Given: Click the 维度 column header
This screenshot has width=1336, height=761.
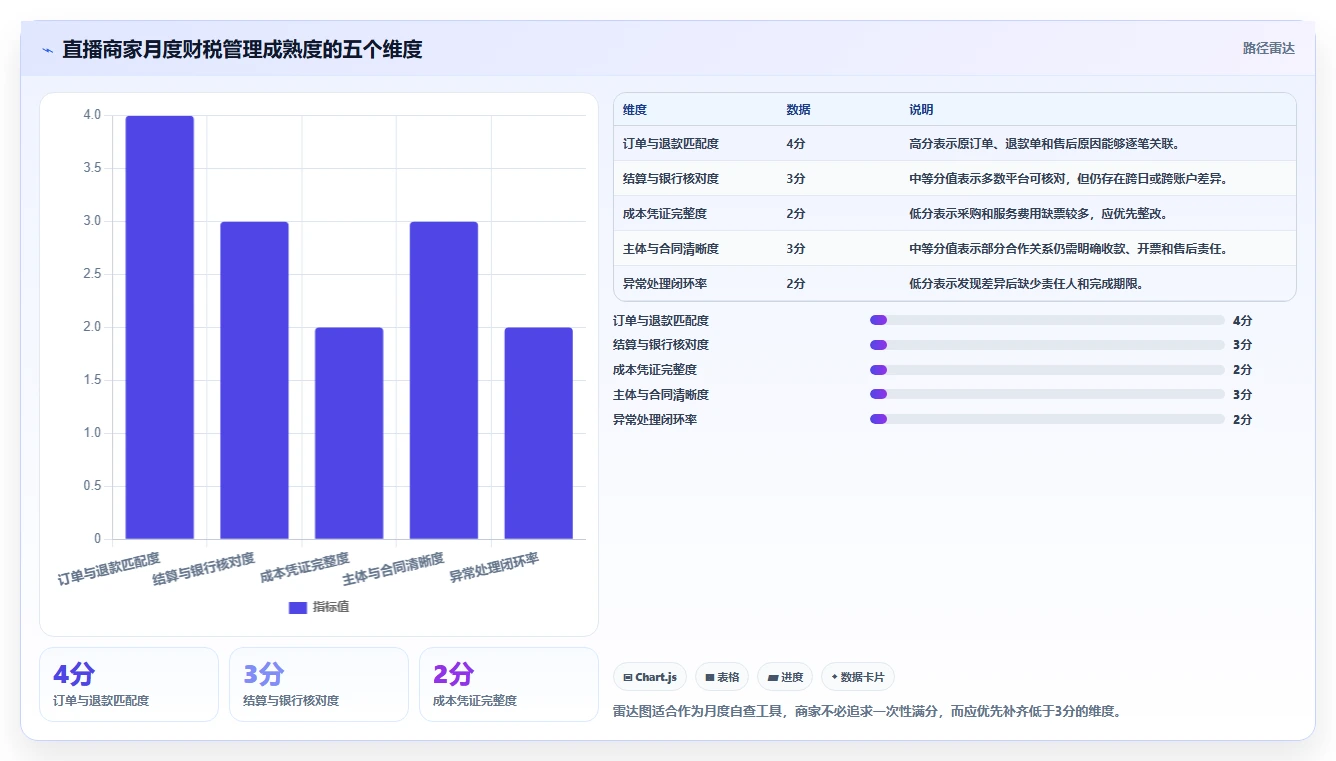Looking at the screenshot, I should (635, 110).
